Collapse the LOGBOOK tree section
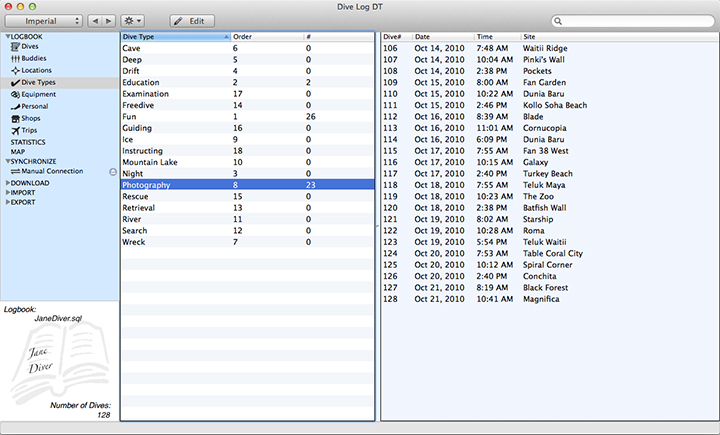 [x=7, y=37]
